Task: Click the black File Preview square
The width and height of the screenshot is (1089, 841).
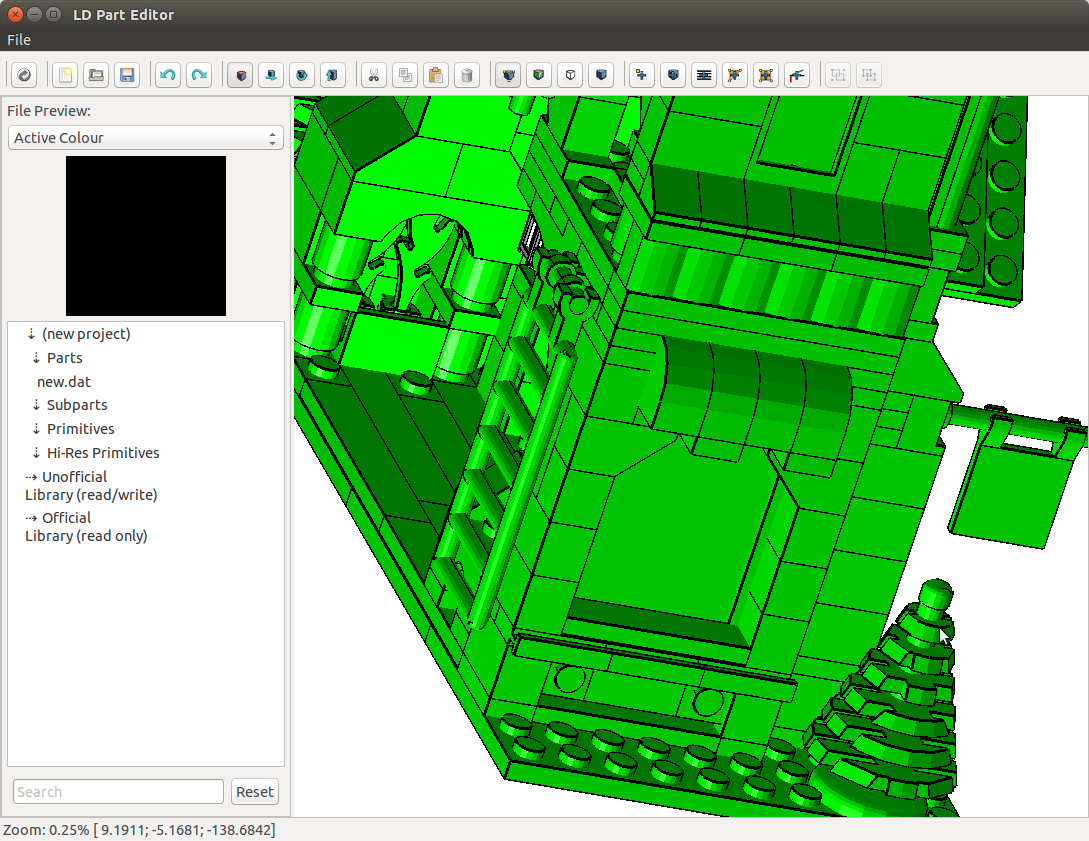Action: (146, 236)
